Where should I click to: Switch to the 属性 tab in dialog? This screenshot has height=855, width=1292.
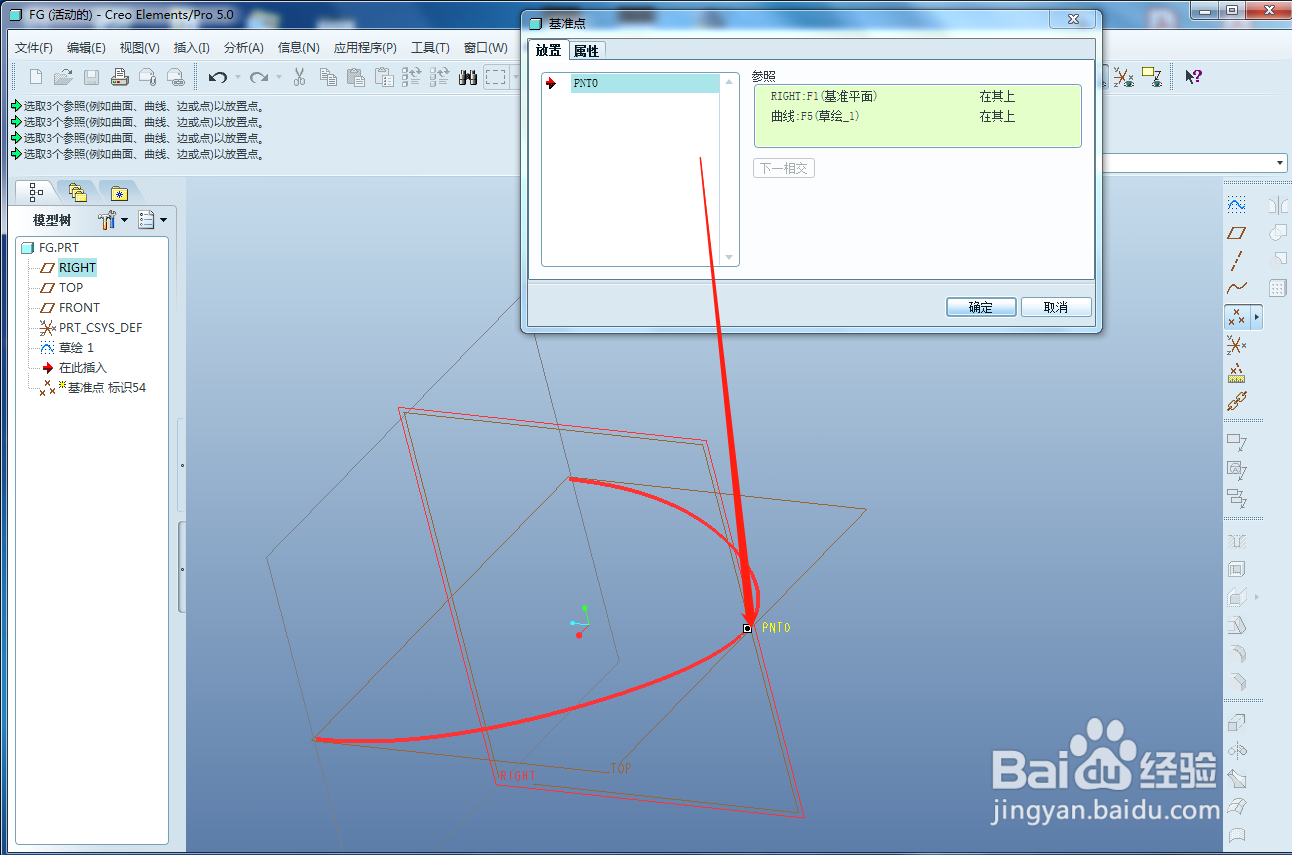586,51
